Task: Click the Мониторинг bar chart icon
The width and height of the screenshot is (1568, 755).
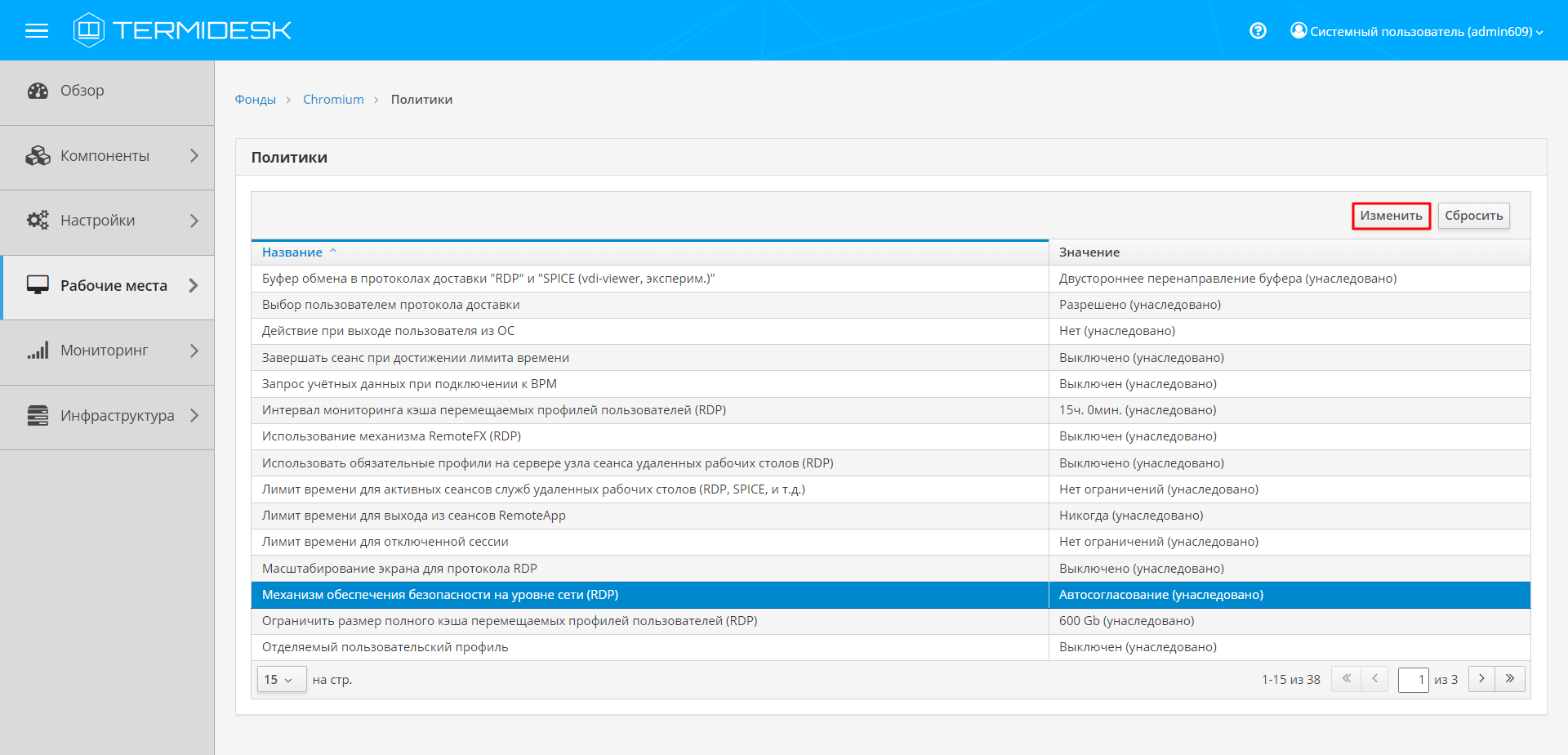Action: (x=38, y=351)
